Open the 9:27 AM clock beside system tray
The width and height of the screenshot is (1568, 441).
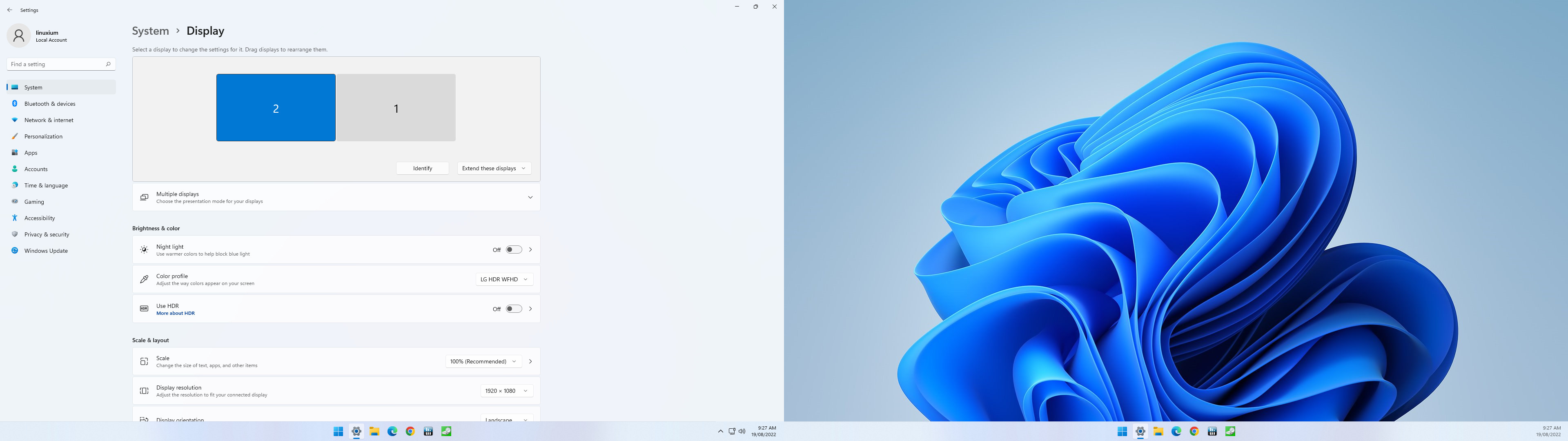coord(763,431)
